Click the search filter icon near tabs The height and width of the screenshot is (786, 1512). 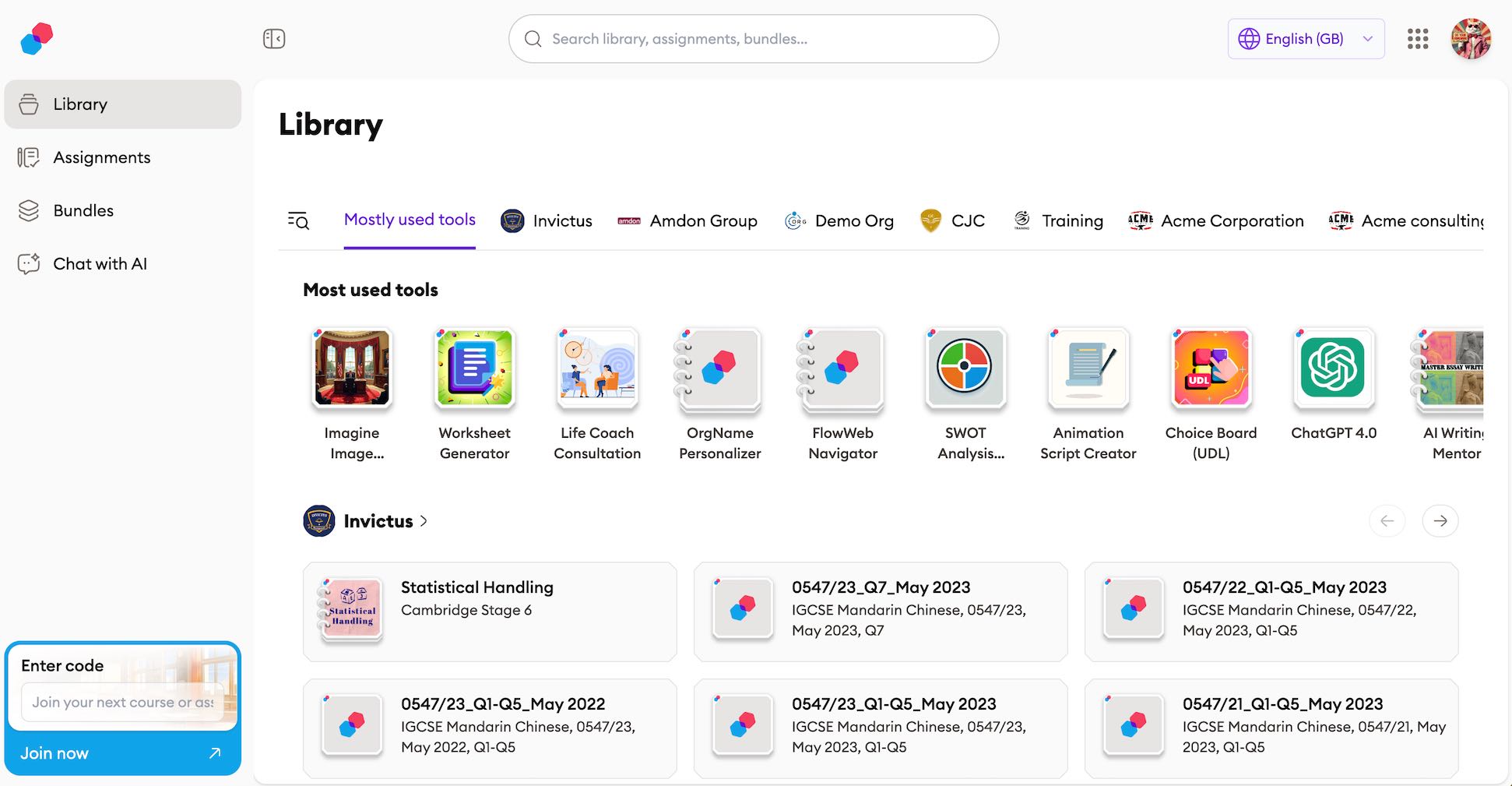pyautogui.click(x=298, y=220)
